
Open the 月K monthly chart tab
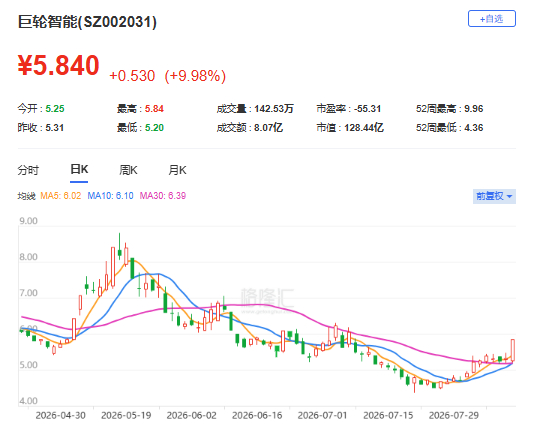[x=177, y=170]
